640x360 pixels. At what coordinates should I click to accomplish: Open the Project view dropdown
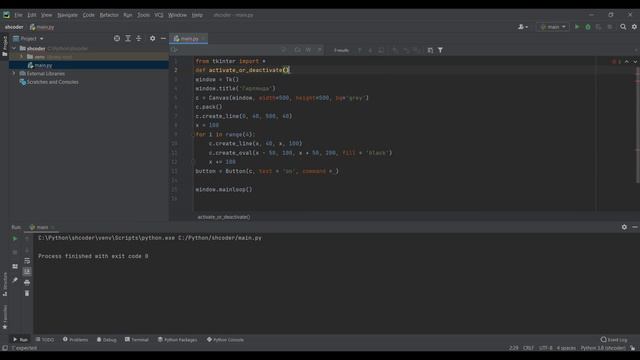click(x=28, y=38)
